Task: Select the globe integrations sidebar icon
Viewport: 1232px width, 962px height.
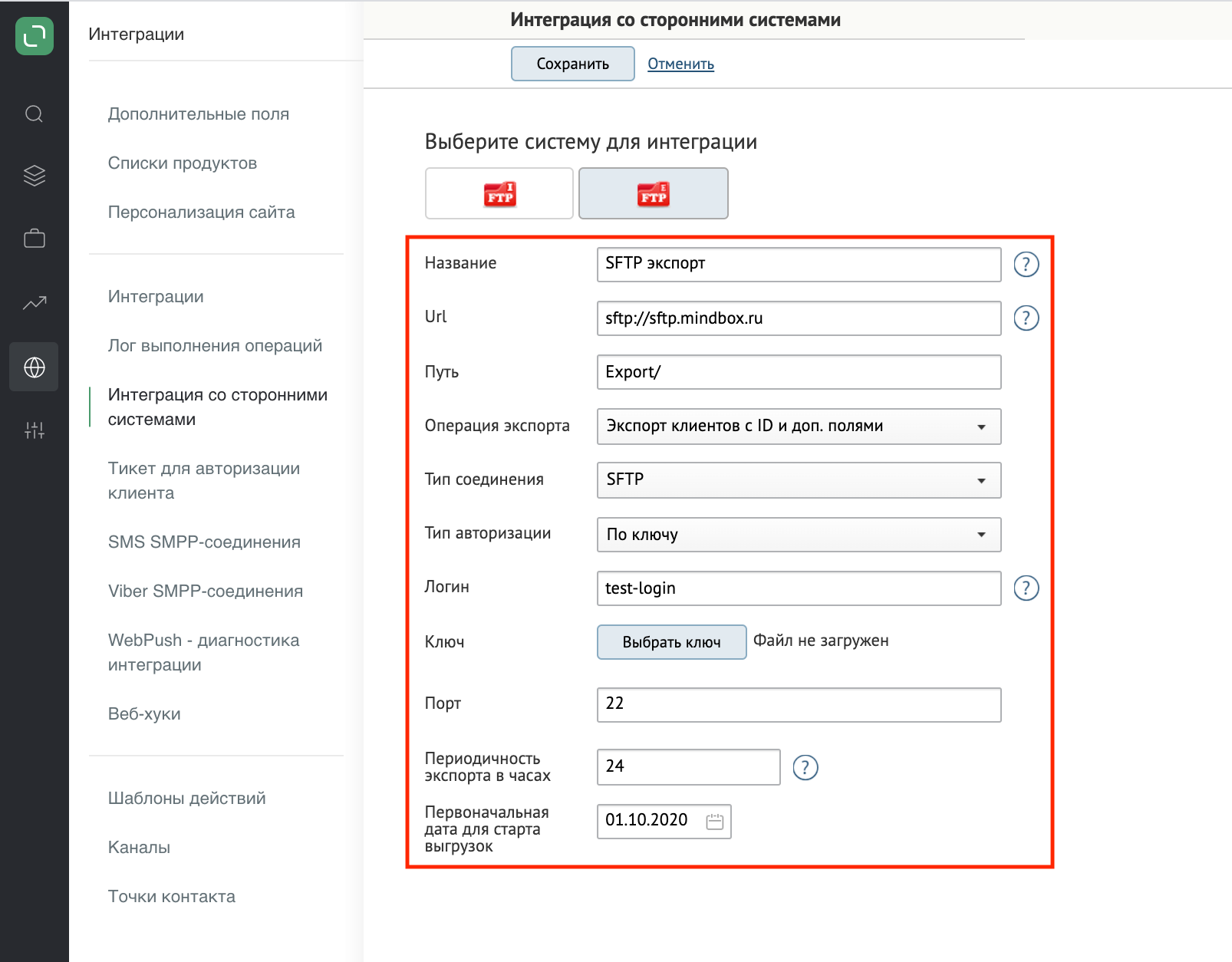Action: (34, 367)
